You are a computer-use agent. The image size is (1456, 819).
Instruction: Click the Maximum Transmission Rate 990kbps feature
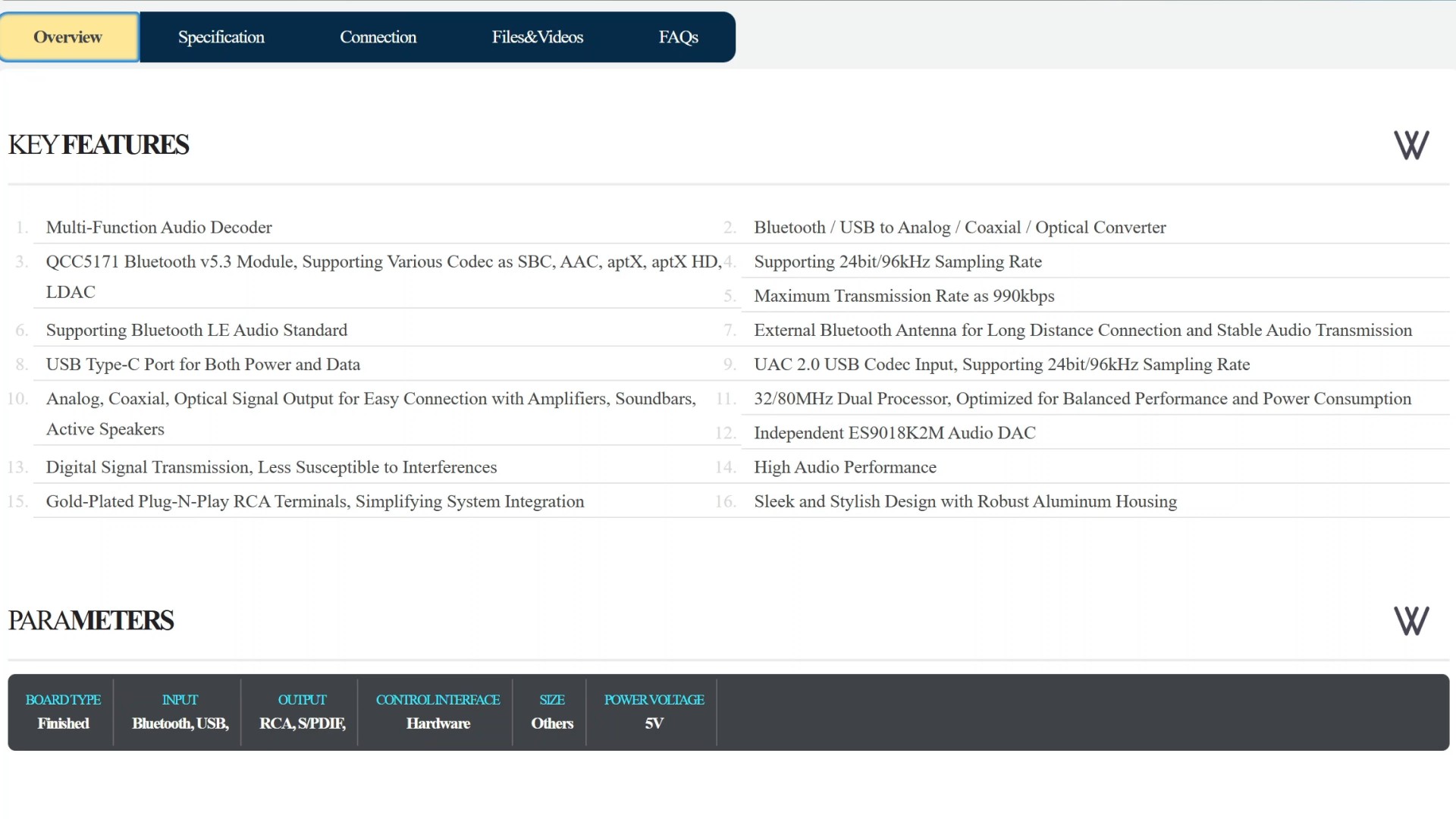click(904, 297)
